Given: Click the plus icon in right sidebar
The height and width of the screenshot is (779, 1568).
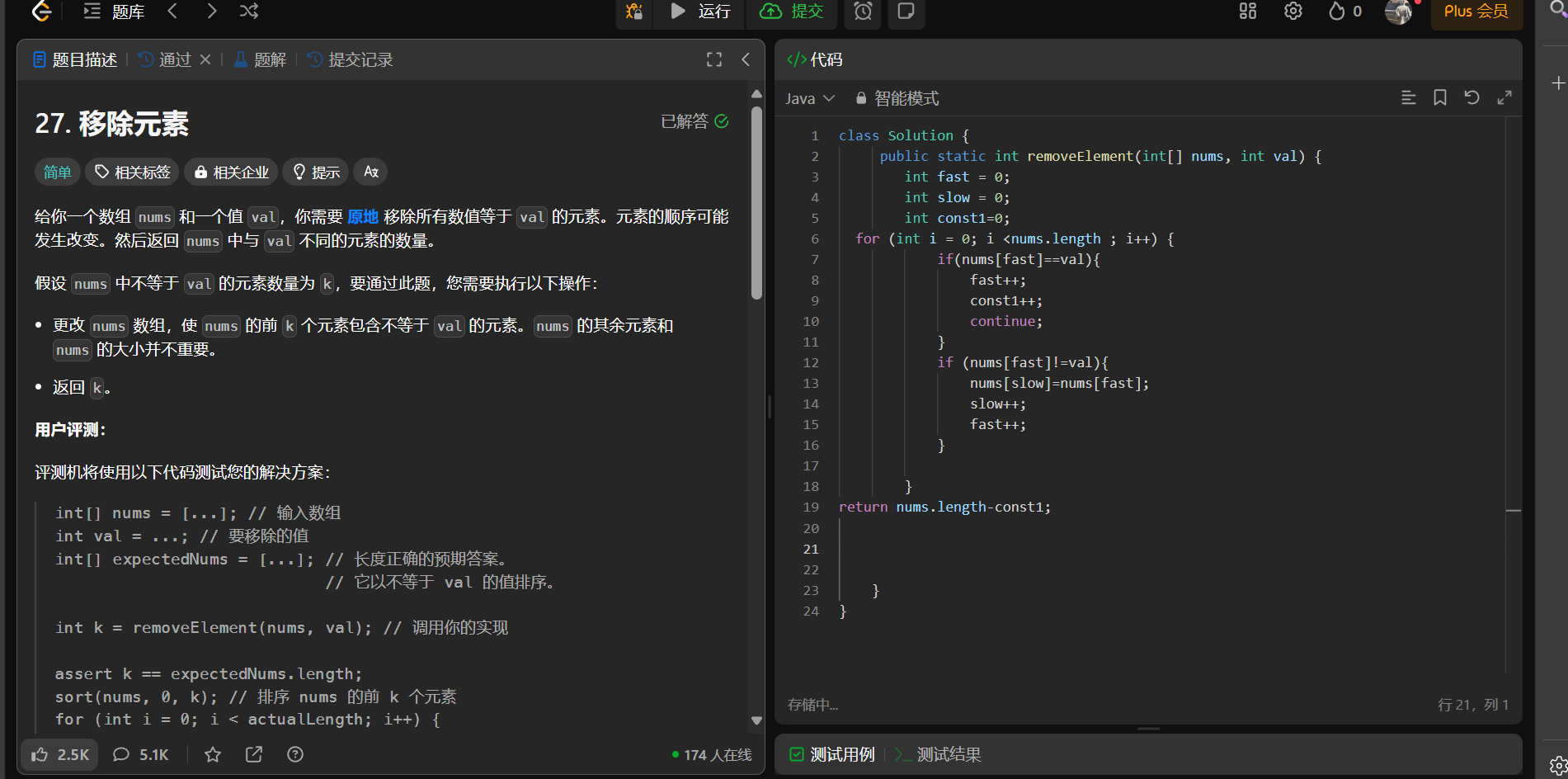Looking at the screenshot, I should tap(1558, 83).
